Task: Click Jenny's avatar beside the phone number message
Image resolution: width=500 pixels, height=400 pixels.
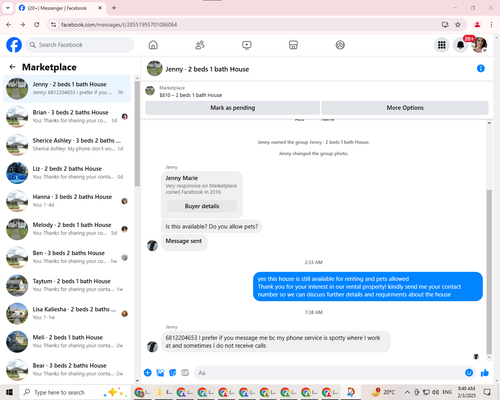Action: (x=152, y=347)
